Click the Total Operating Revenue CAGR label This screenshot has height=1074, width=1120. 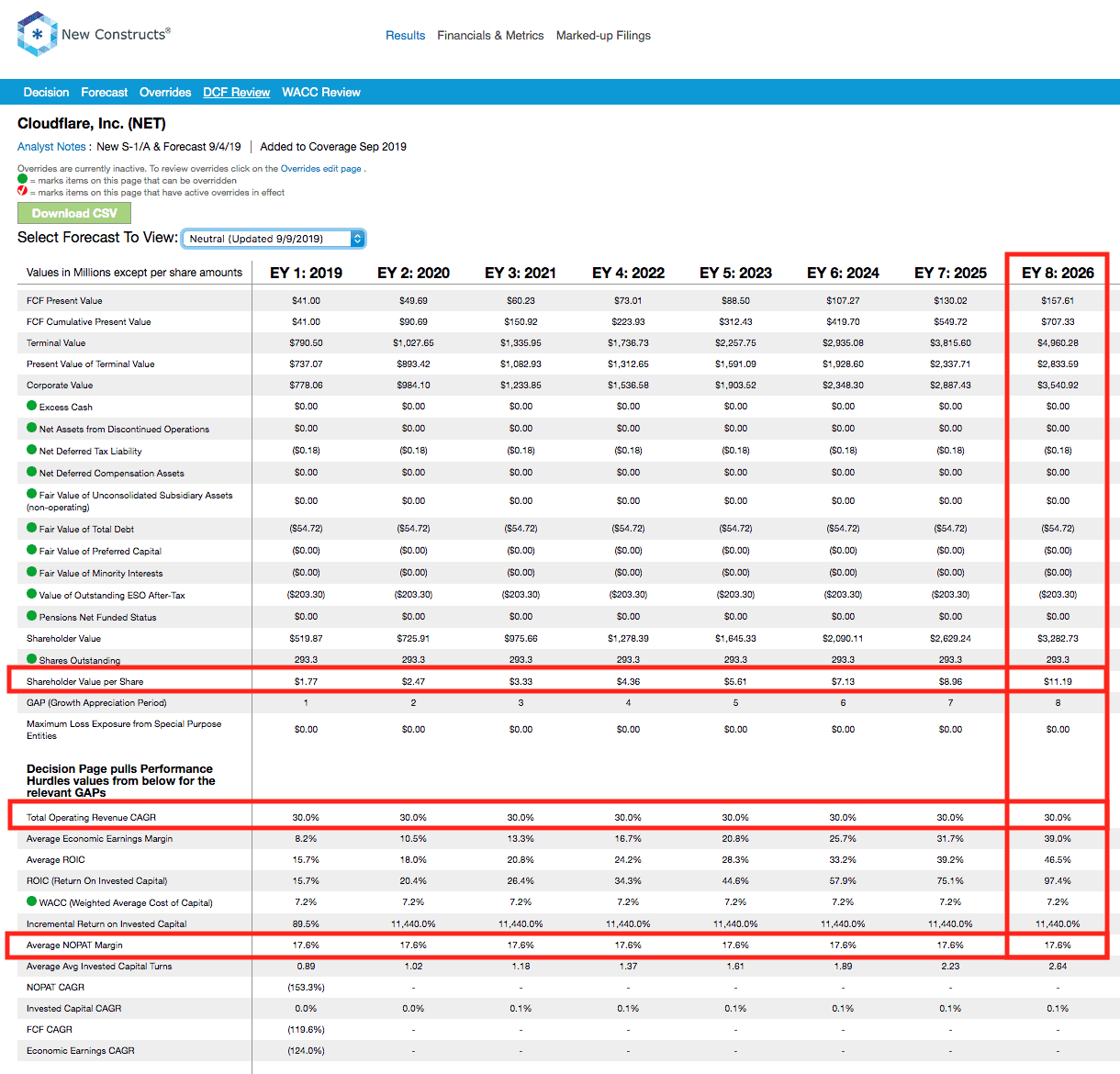91,818
